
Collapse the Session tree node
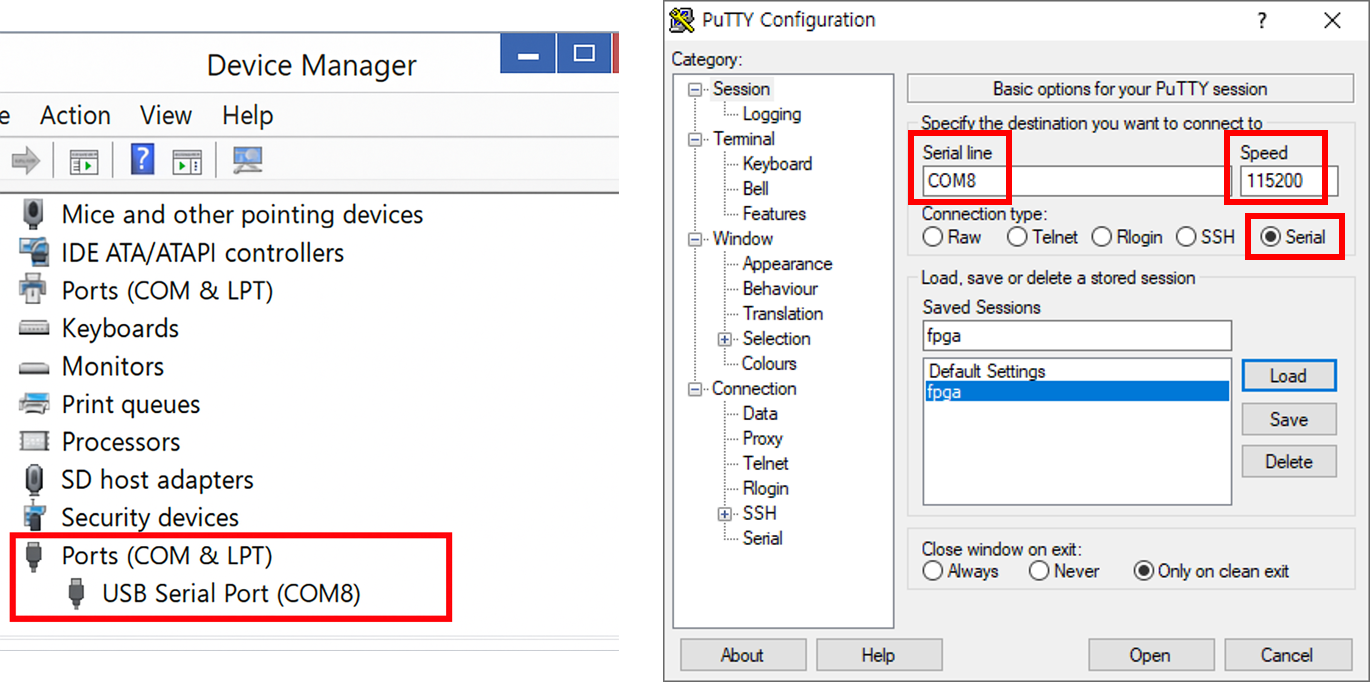(695, 89)
